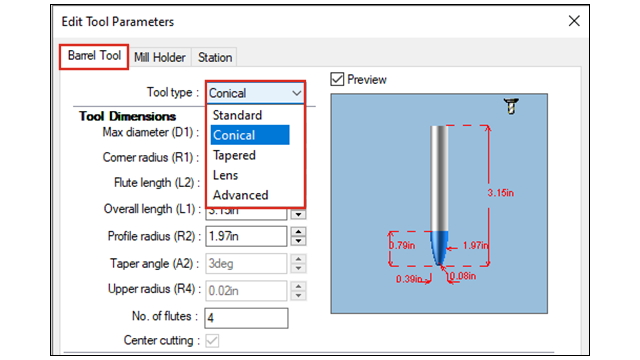The image size is (640, 360).
Task: Toggle the Center cutting checkbox
Action: (x=212, y=340)
